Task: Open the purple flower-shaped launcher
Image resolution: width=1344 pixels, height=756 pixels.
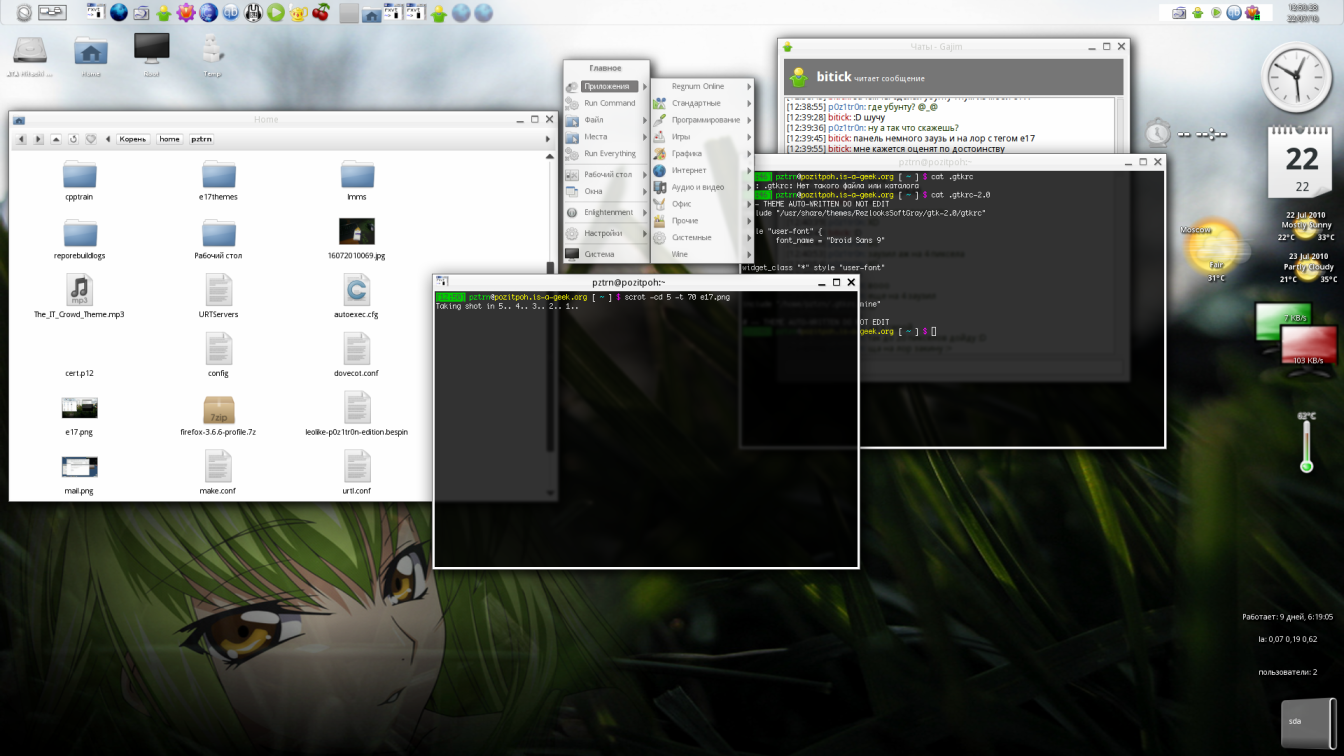Action: (185, 13)
